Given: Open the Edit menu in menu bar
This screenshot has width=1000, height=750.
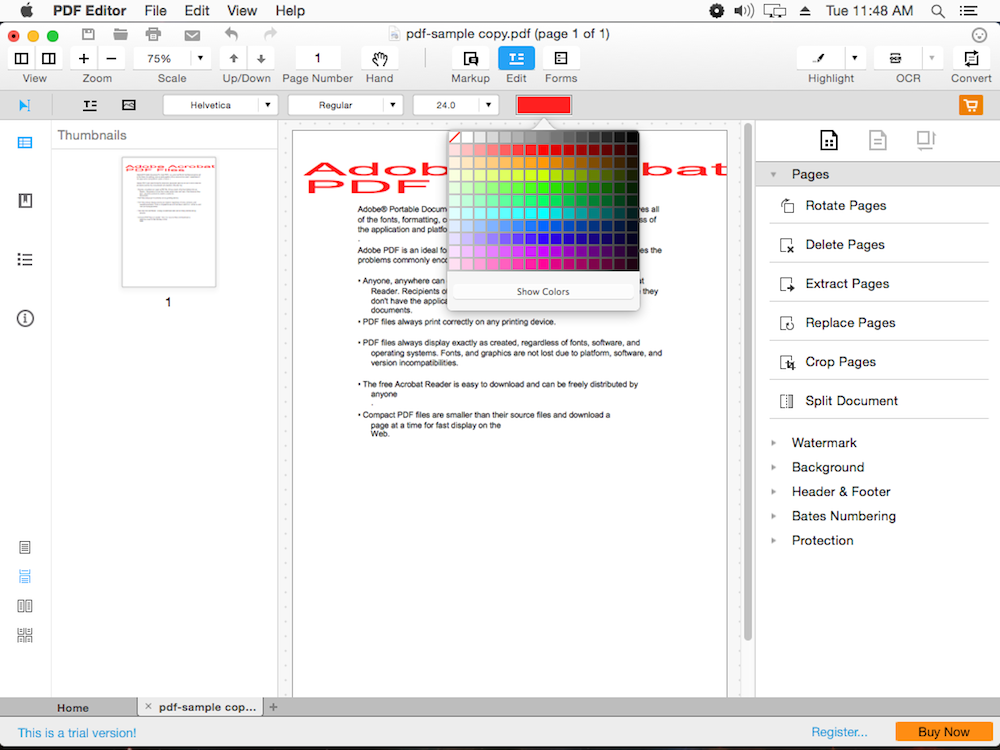Looking at the screenshot, I should click(197, 11).
